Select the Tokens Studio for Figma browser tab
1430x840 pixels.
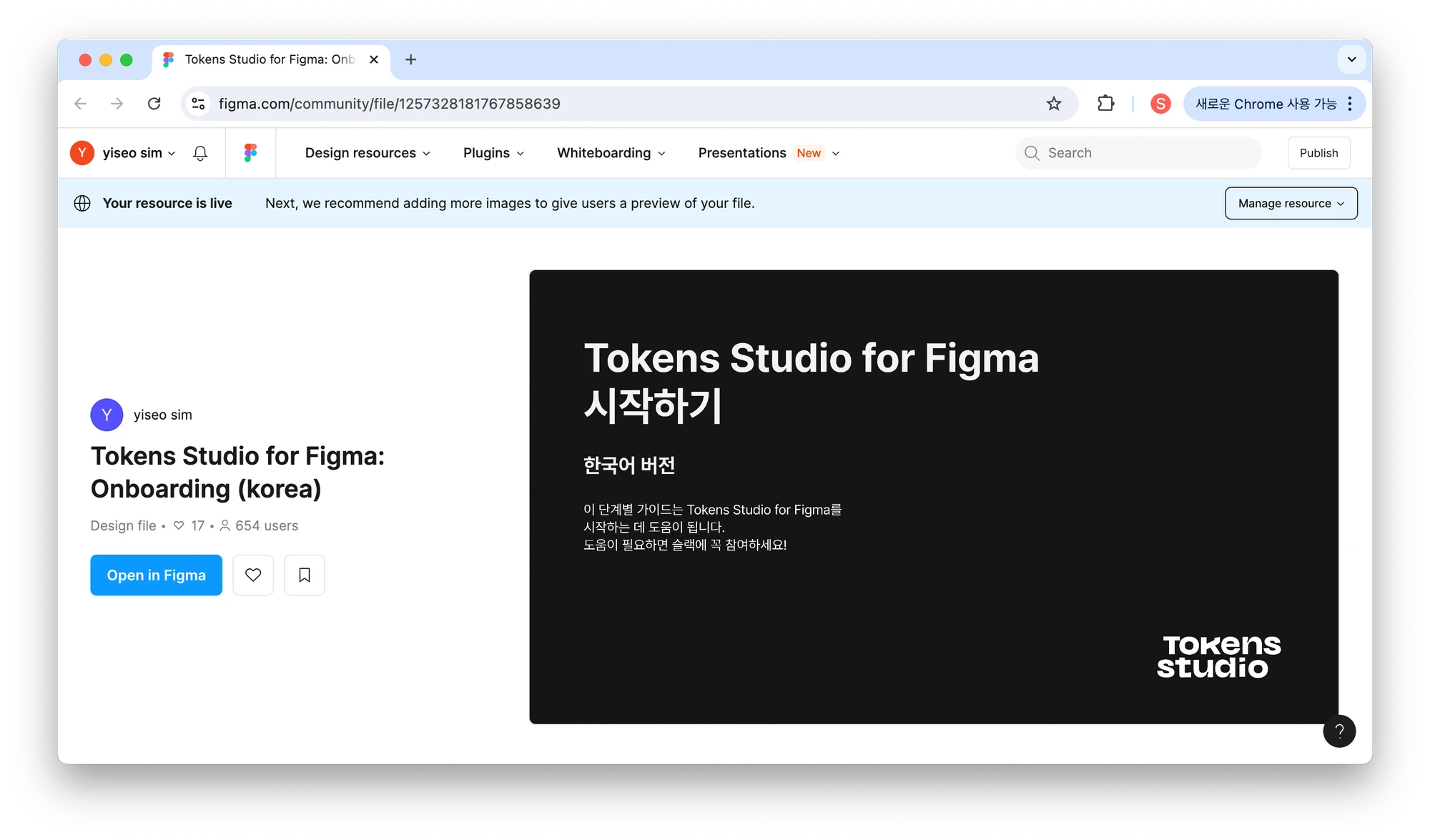point(270,59)
